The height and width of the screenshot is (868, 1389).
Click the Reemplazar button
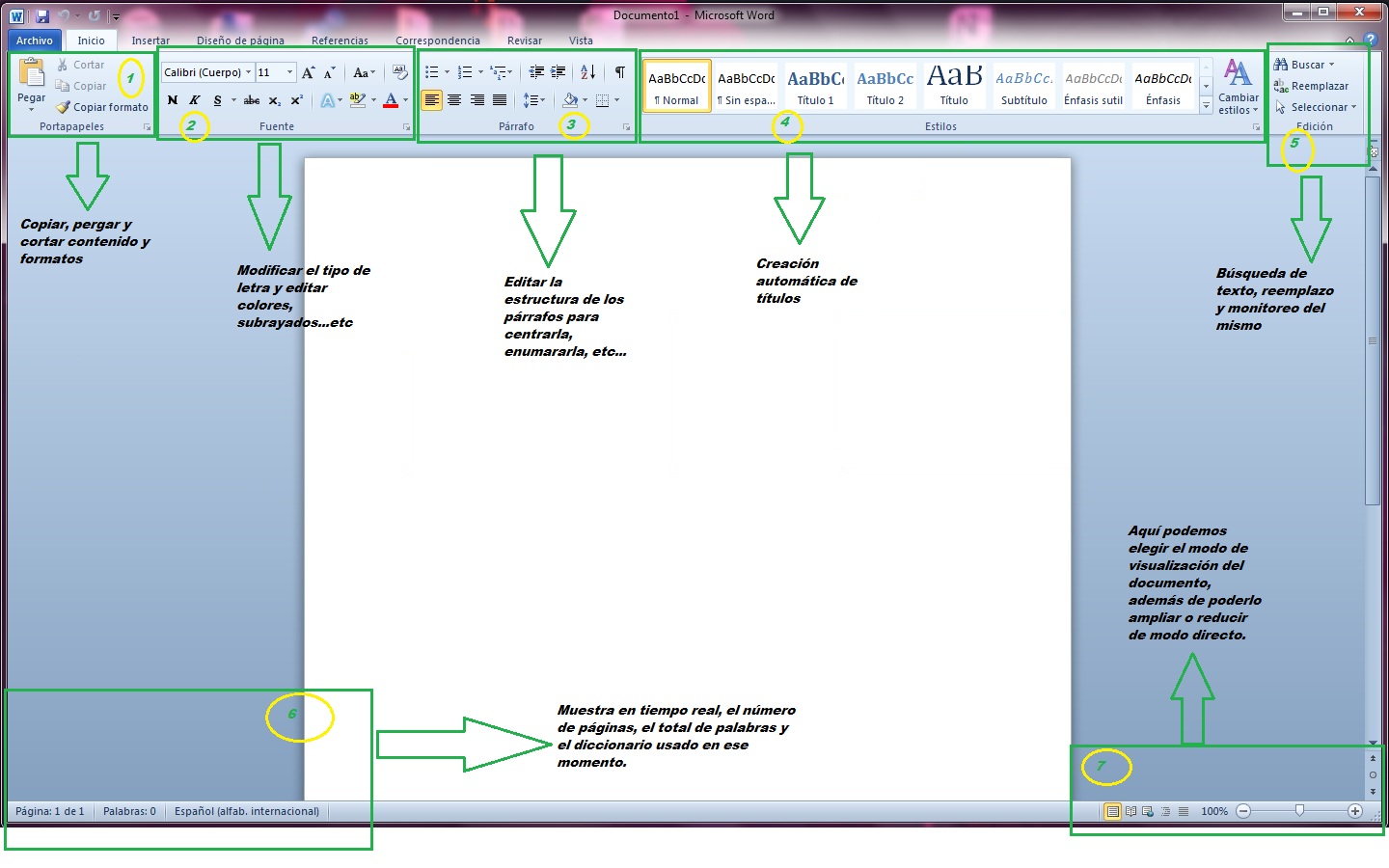(1311, 86)
